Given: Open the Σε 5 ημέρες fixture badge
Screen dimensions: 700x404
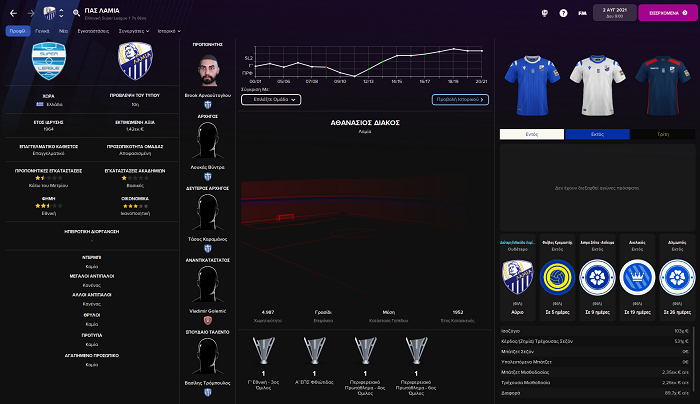Looking at the screenshot, I should coord(557,277).
